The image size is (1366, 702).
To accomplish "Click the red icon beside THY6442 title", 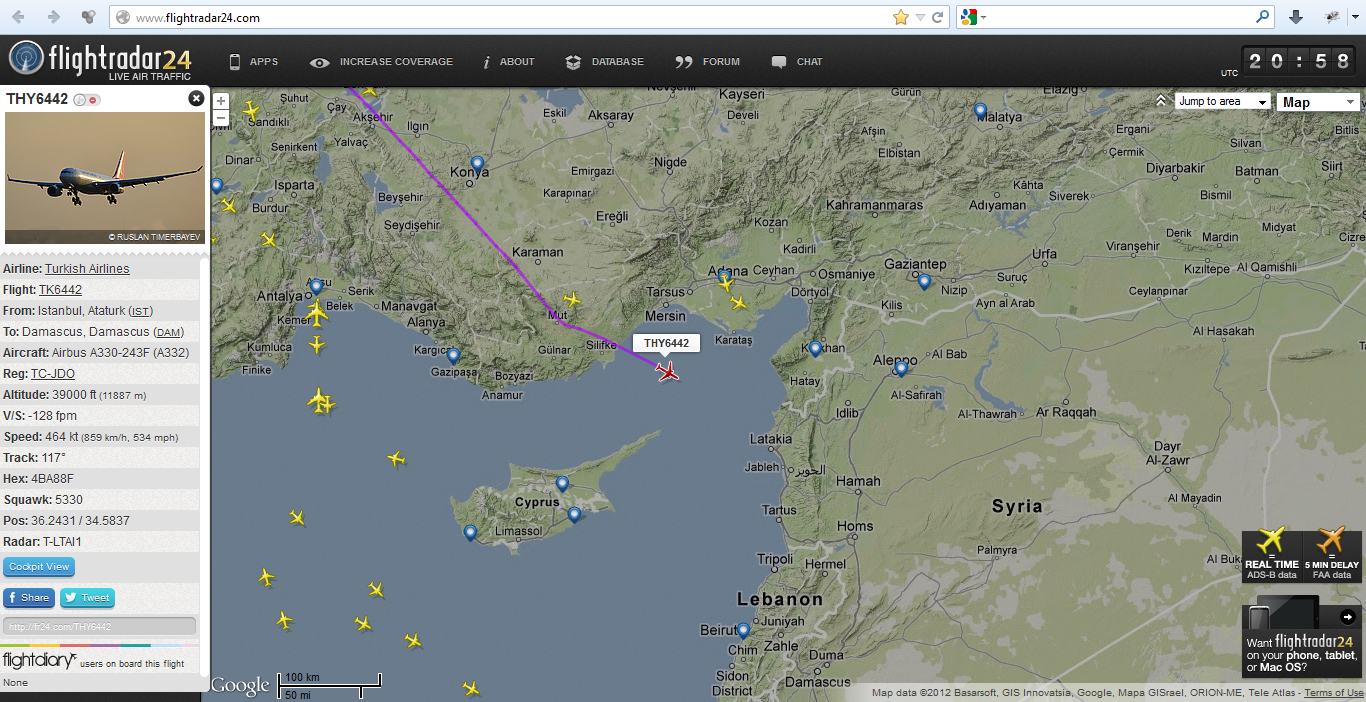I will [93, 100].
